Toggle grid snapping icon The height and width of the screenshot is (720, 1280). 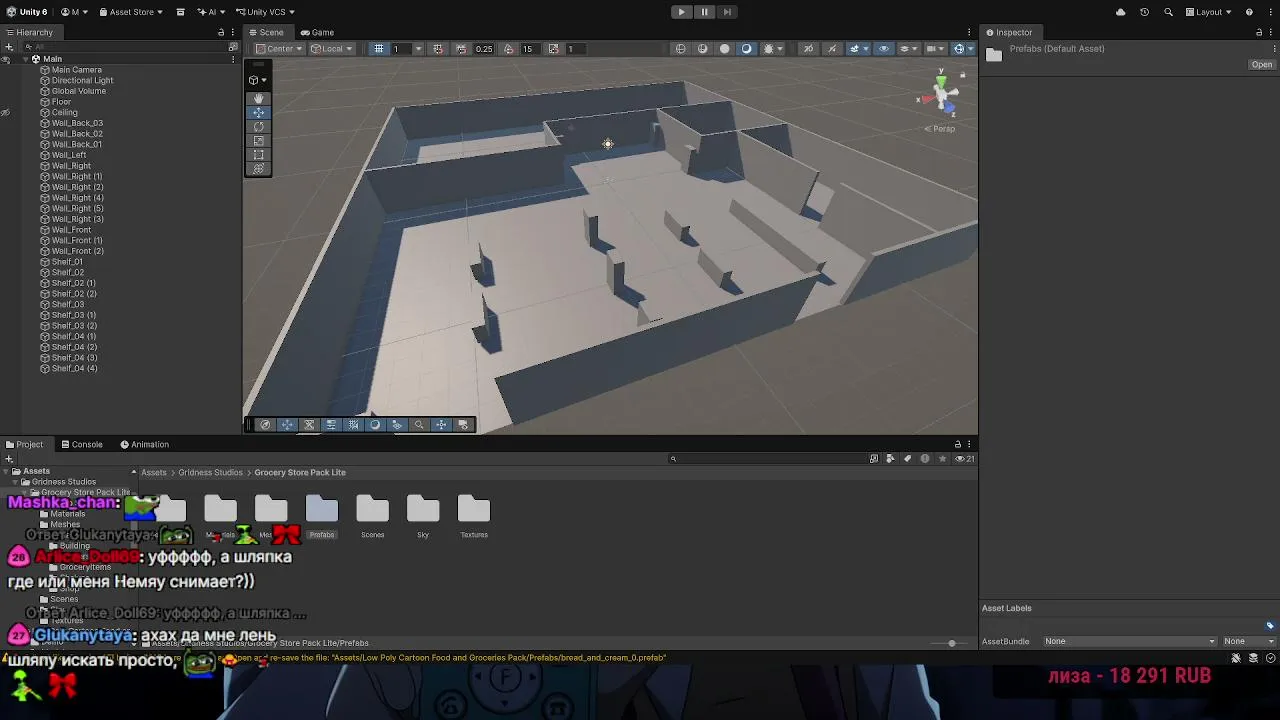click(438, 49)
